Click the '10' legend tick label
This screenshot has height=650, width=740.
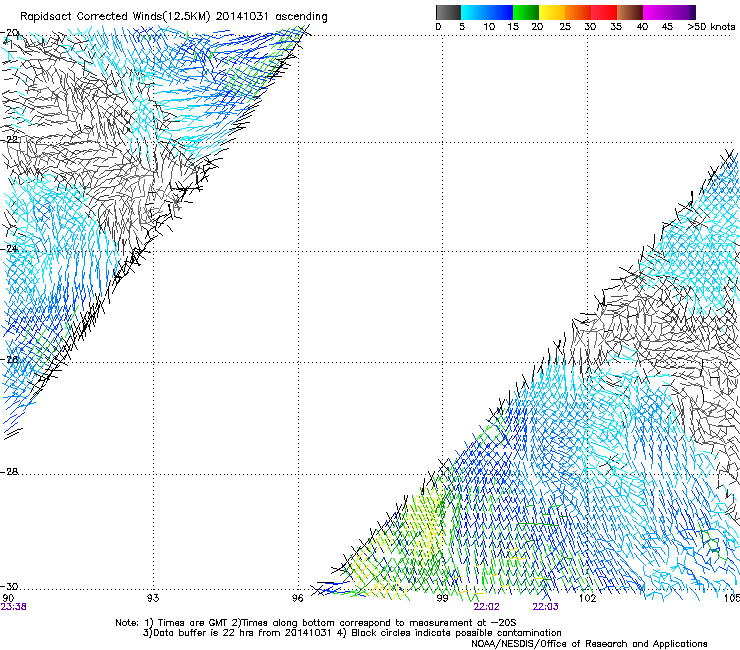pyautogui.click(x=489, y=27)
